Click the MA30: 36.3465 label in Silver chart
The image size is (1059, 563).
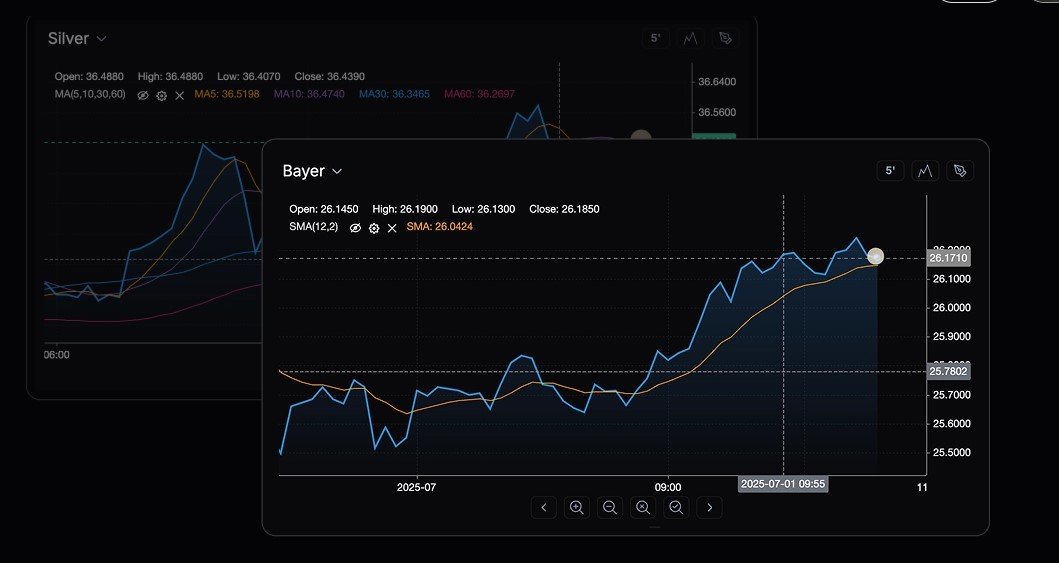[x=394, y=94]
